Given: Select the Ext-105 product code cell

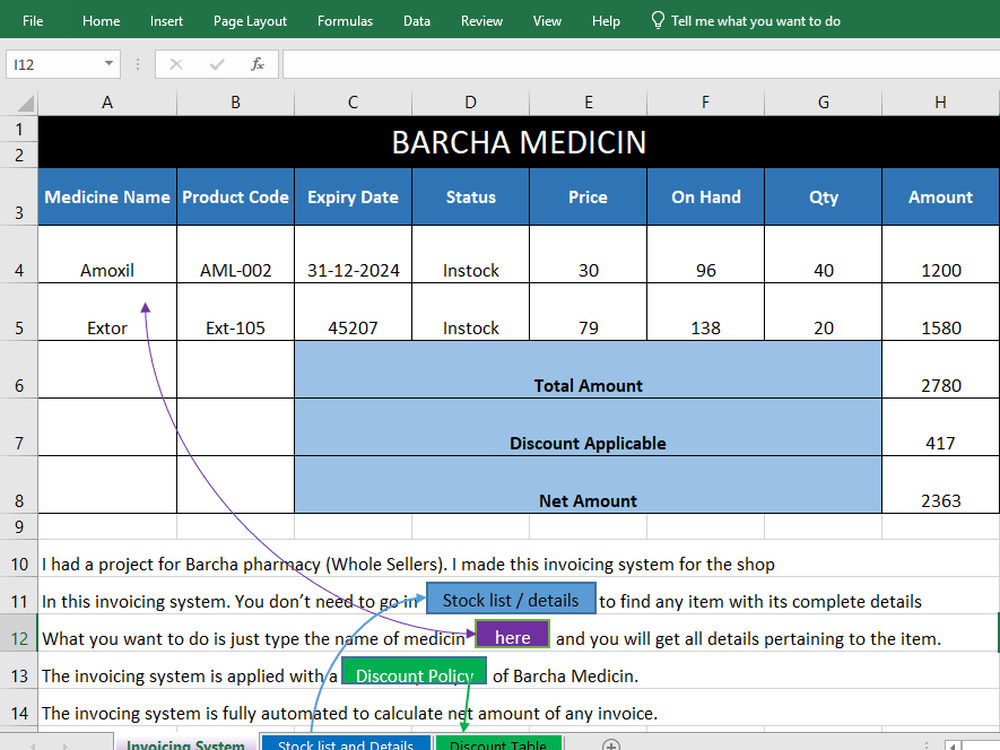Looking at the screenshot, I should (x=235, y=312).
